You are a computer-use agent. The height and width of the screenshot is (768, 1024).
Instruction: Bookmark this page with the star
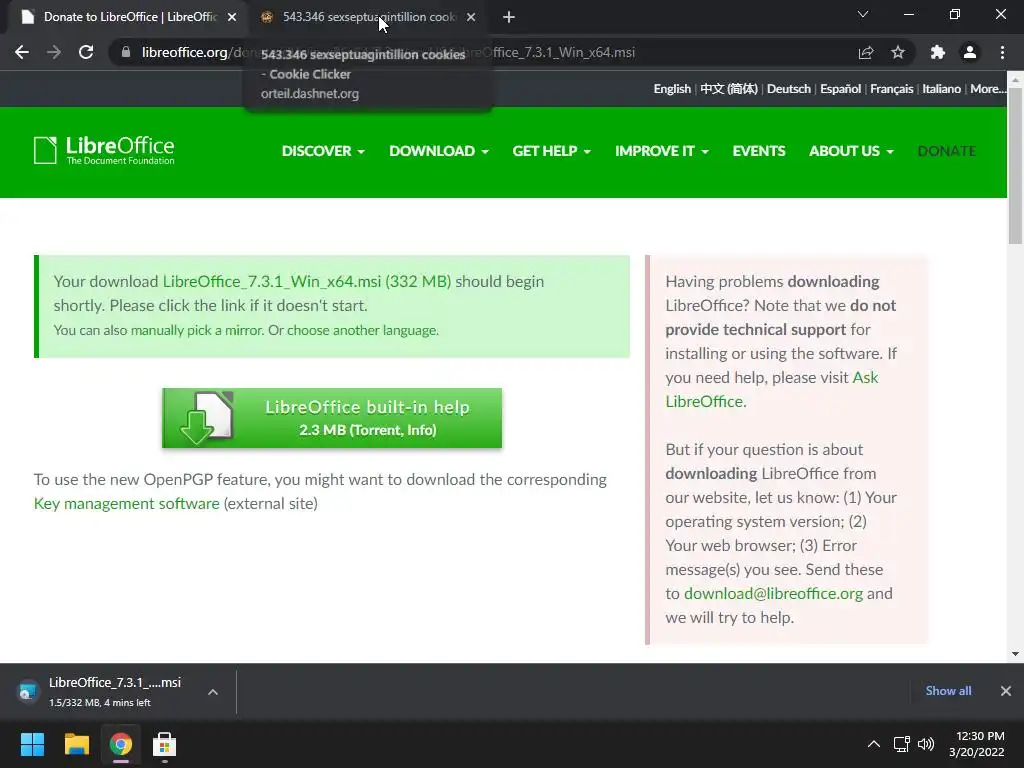point(898,52)
